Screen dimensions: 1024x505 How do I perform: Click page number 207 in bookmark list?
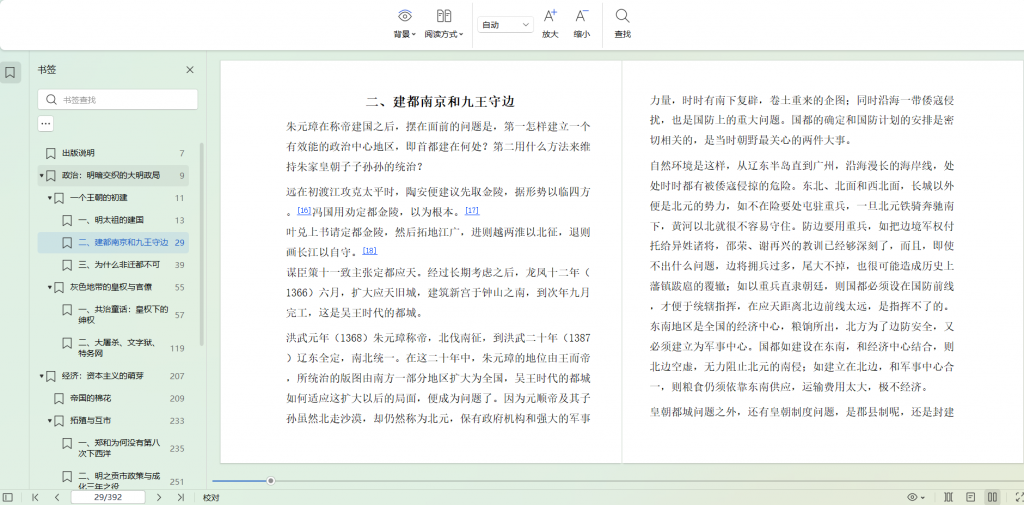tap(177, 376)
